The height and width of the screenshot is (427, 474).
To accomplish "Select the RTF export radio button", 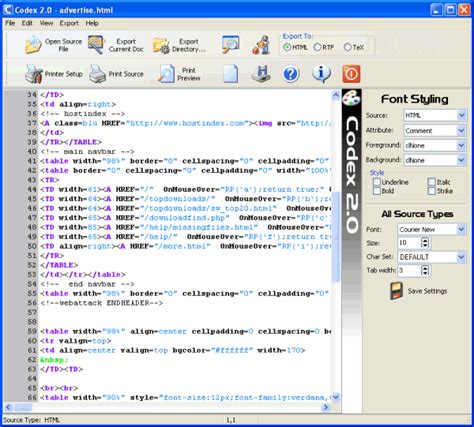I will pyautogui.click(x=317, y=47).
